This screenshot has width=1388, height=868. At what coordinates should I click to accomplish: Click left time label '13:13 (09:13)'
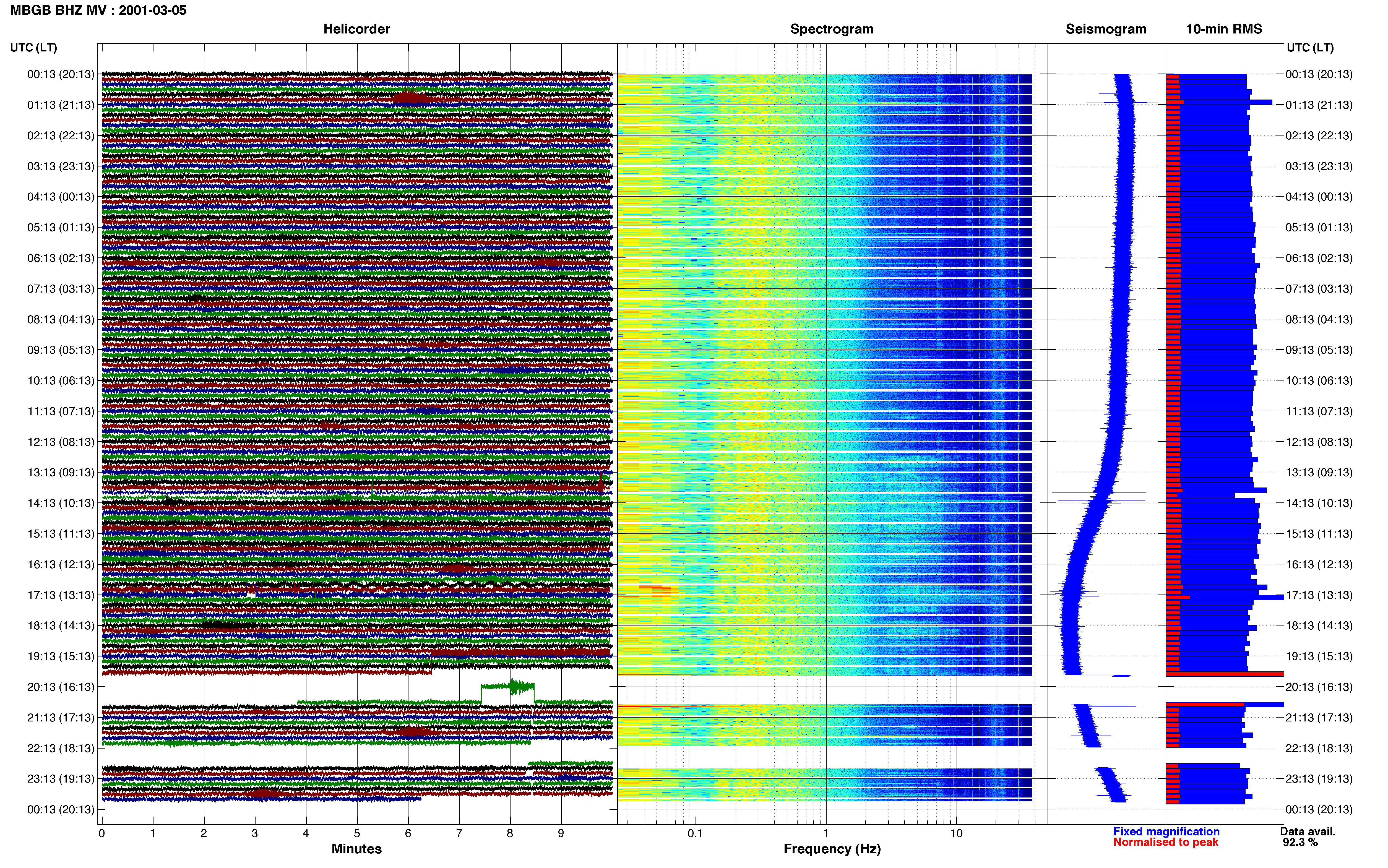pos(60,473)
